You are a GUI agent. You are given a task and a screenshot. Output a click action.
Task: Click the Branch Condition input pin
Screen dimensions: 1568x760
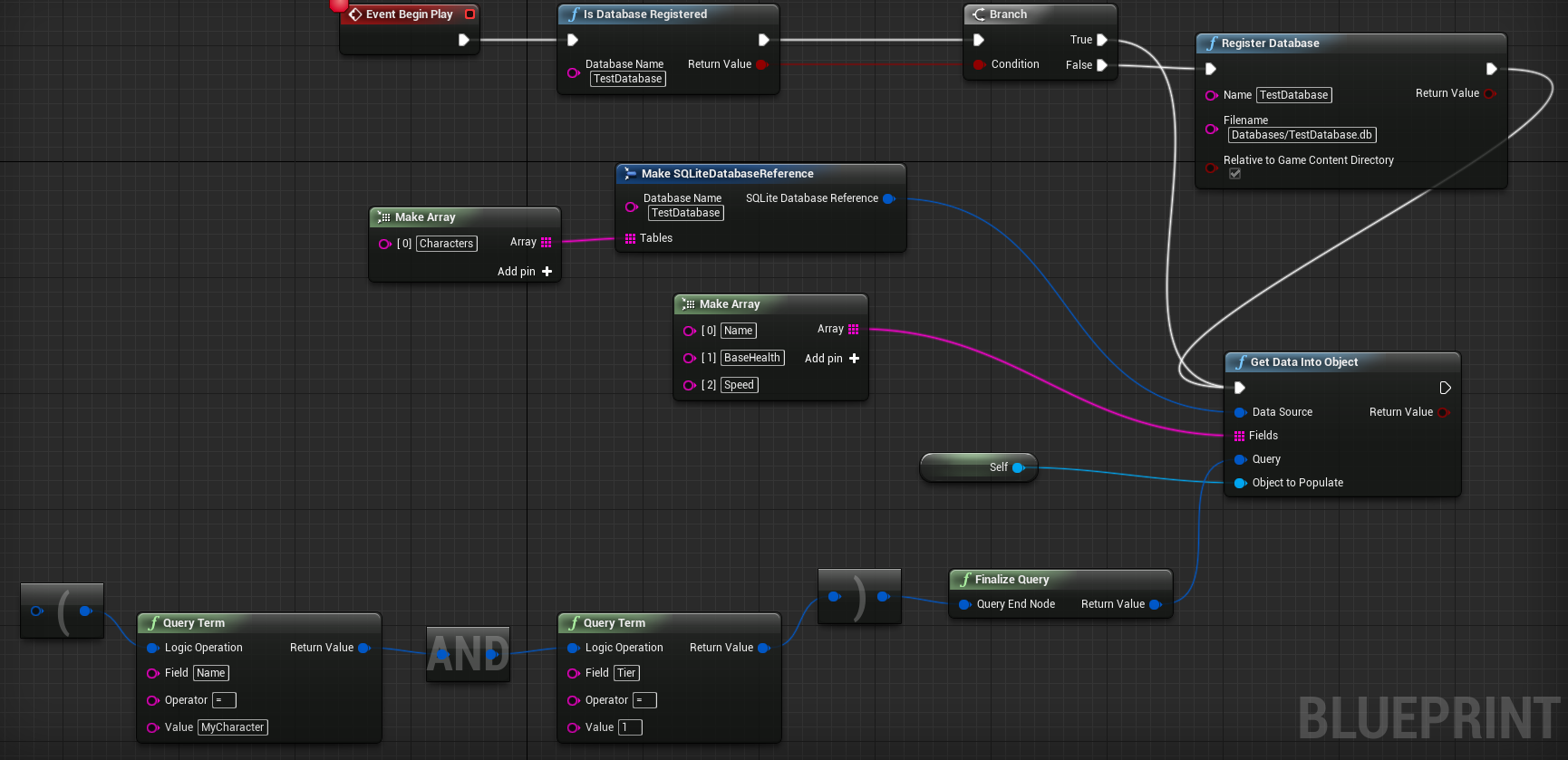pos(979,64)
